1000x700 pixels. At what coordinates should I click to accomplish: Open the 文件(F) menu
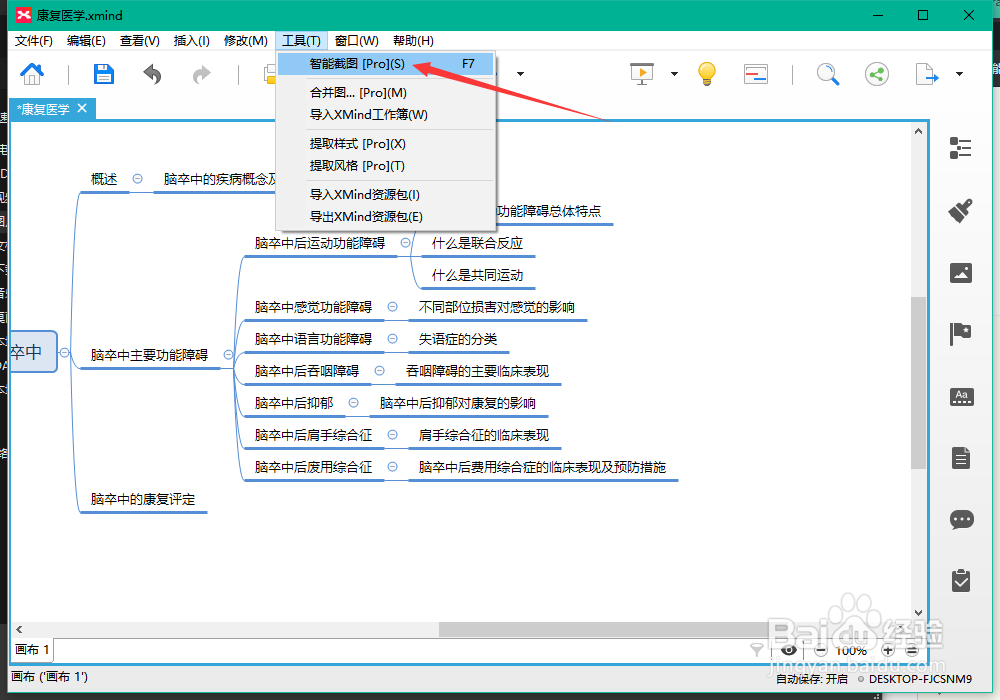coord(34,41)
